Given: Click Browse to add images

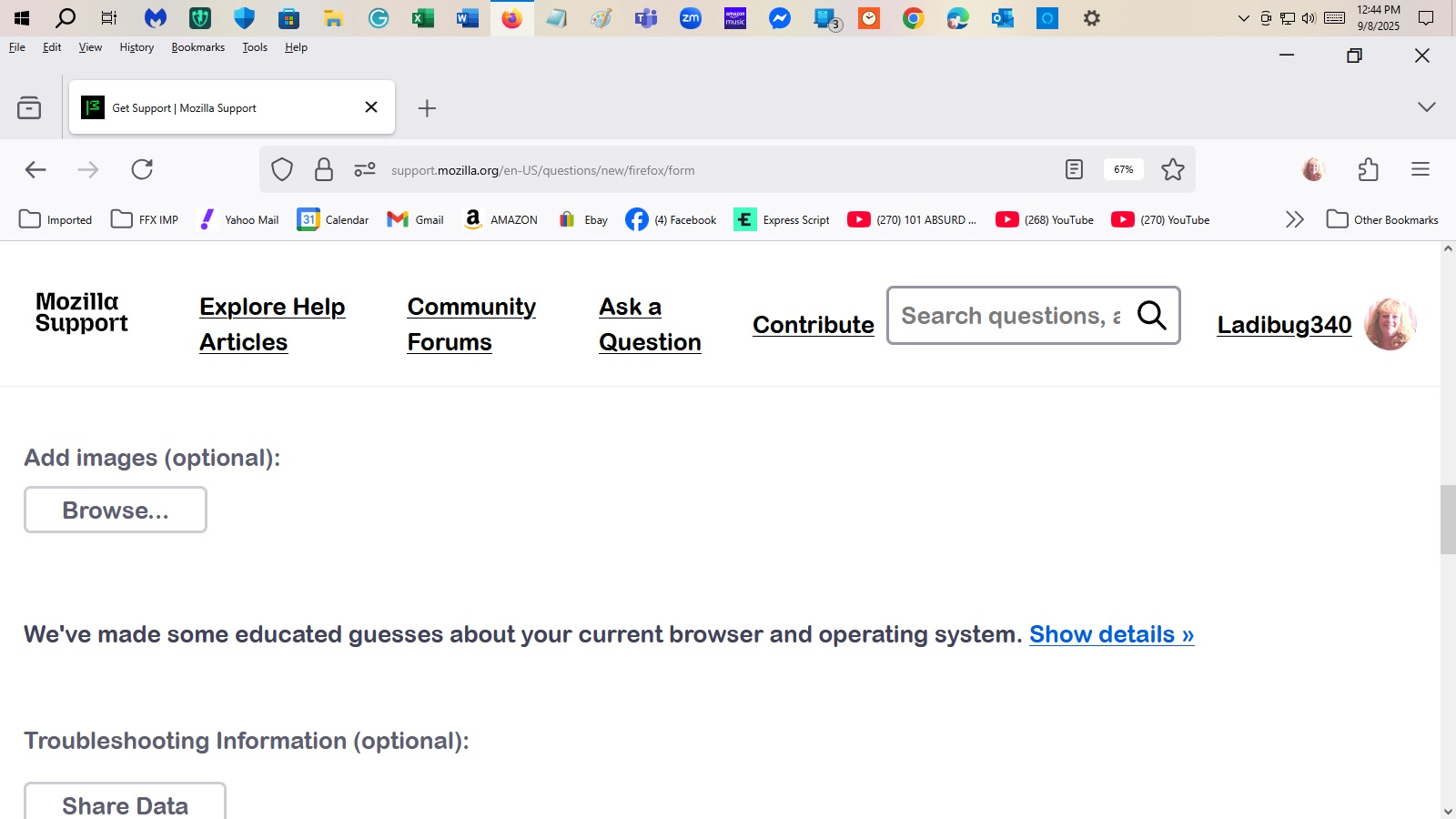Looking at the screenshot, I should pos(116,510).
